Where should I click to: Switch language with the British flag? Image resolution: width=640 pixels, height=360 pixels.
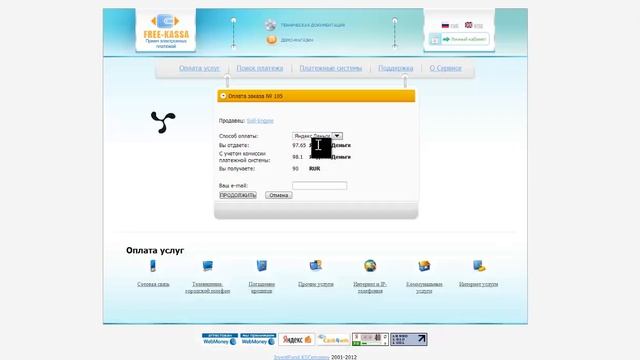[x=469, y=25]
